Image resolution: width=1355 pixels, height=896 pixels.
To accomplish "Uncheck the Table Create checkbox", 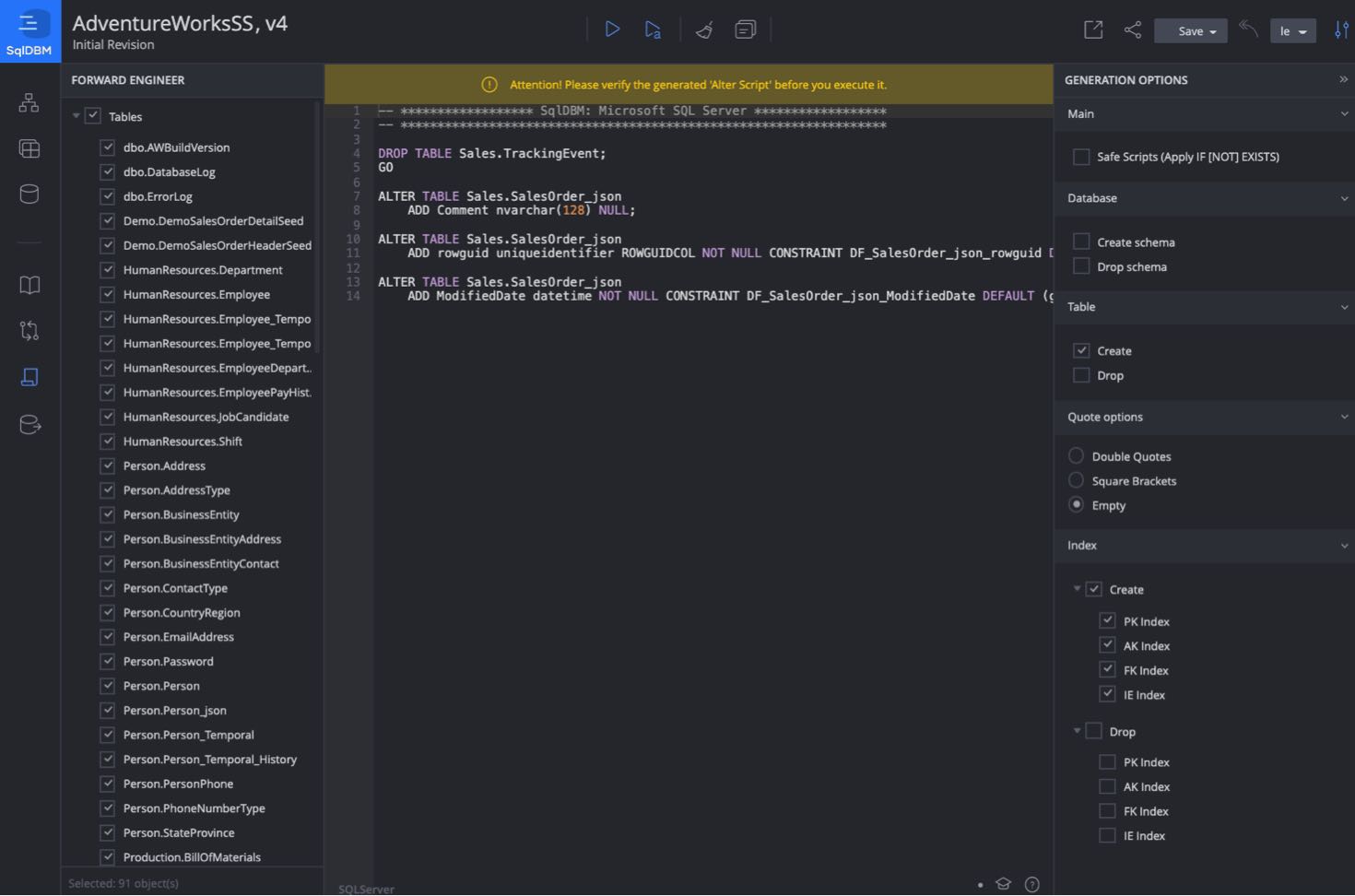I will click(x=1081, y=350).
